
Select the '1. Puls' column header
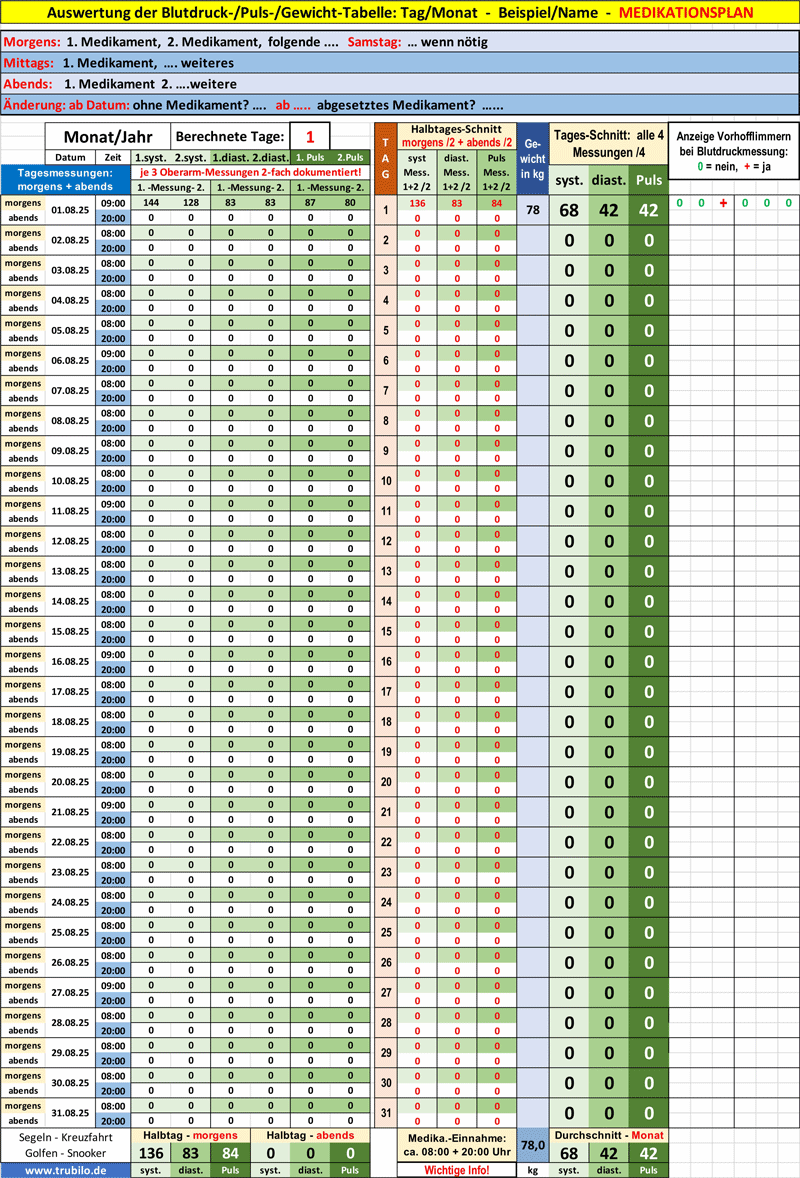tap(310, 158)
